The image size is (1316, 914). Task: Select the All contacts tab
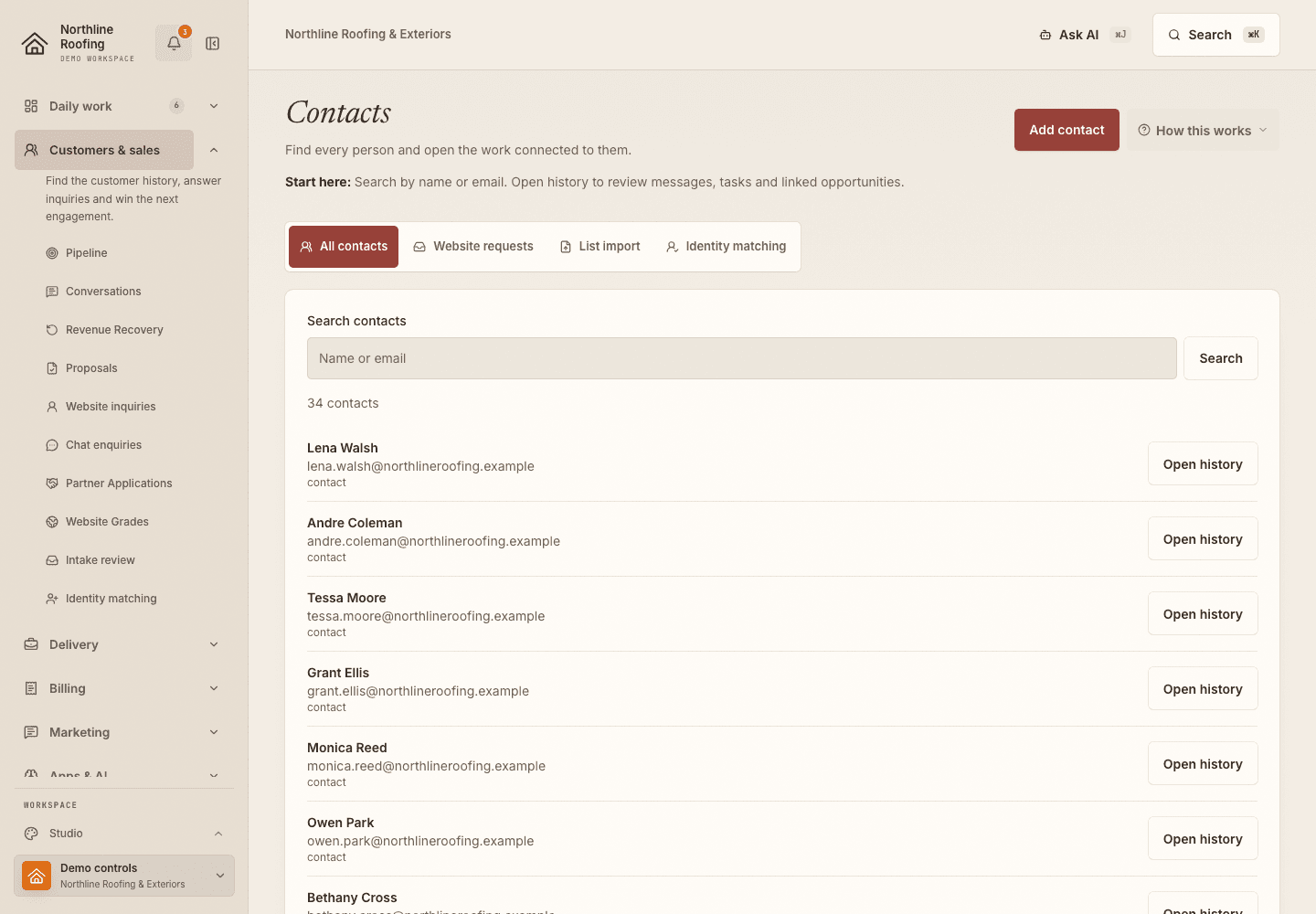click(344, 247)
